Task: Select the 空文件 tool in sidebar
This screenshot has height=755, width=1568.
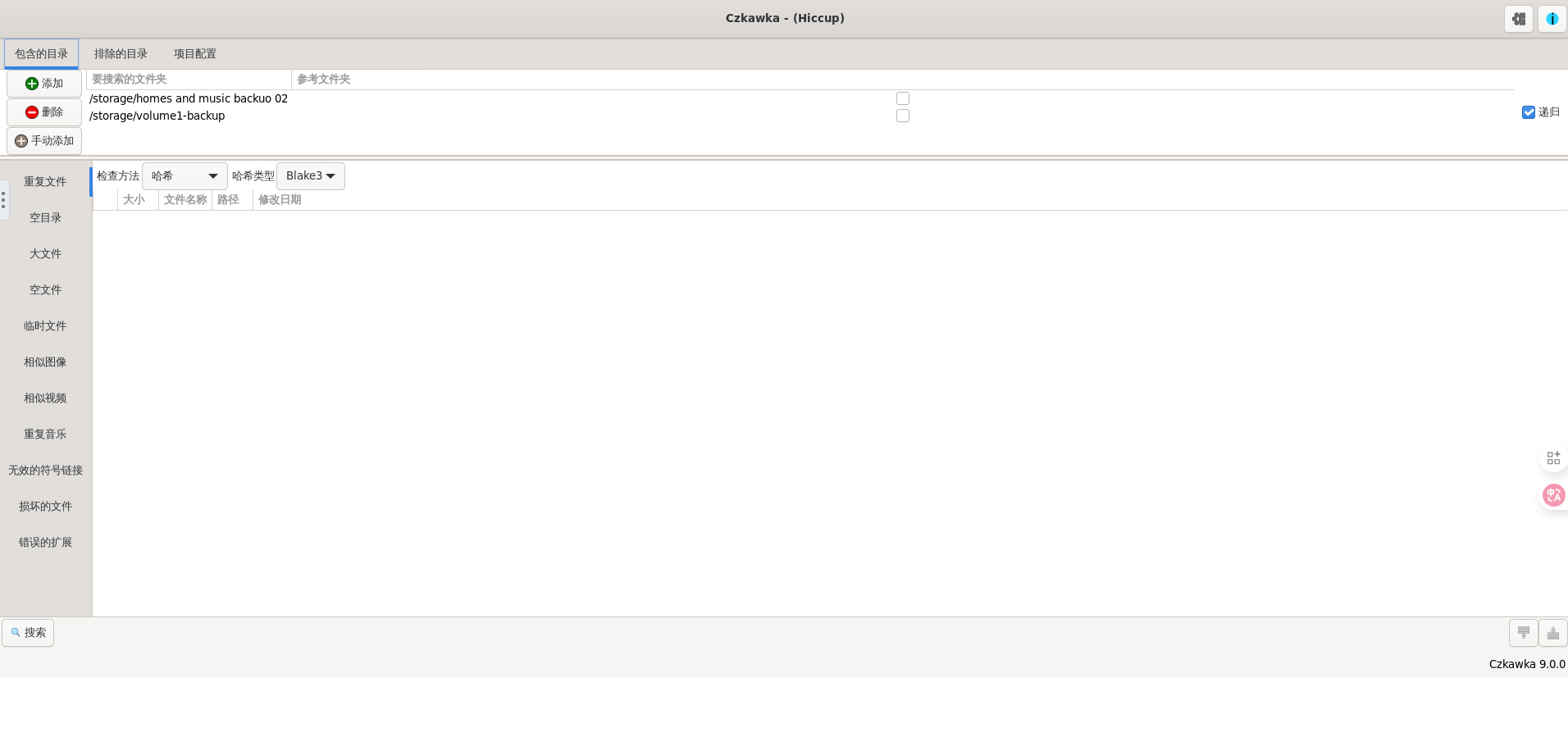Action: tap(45, 290)
